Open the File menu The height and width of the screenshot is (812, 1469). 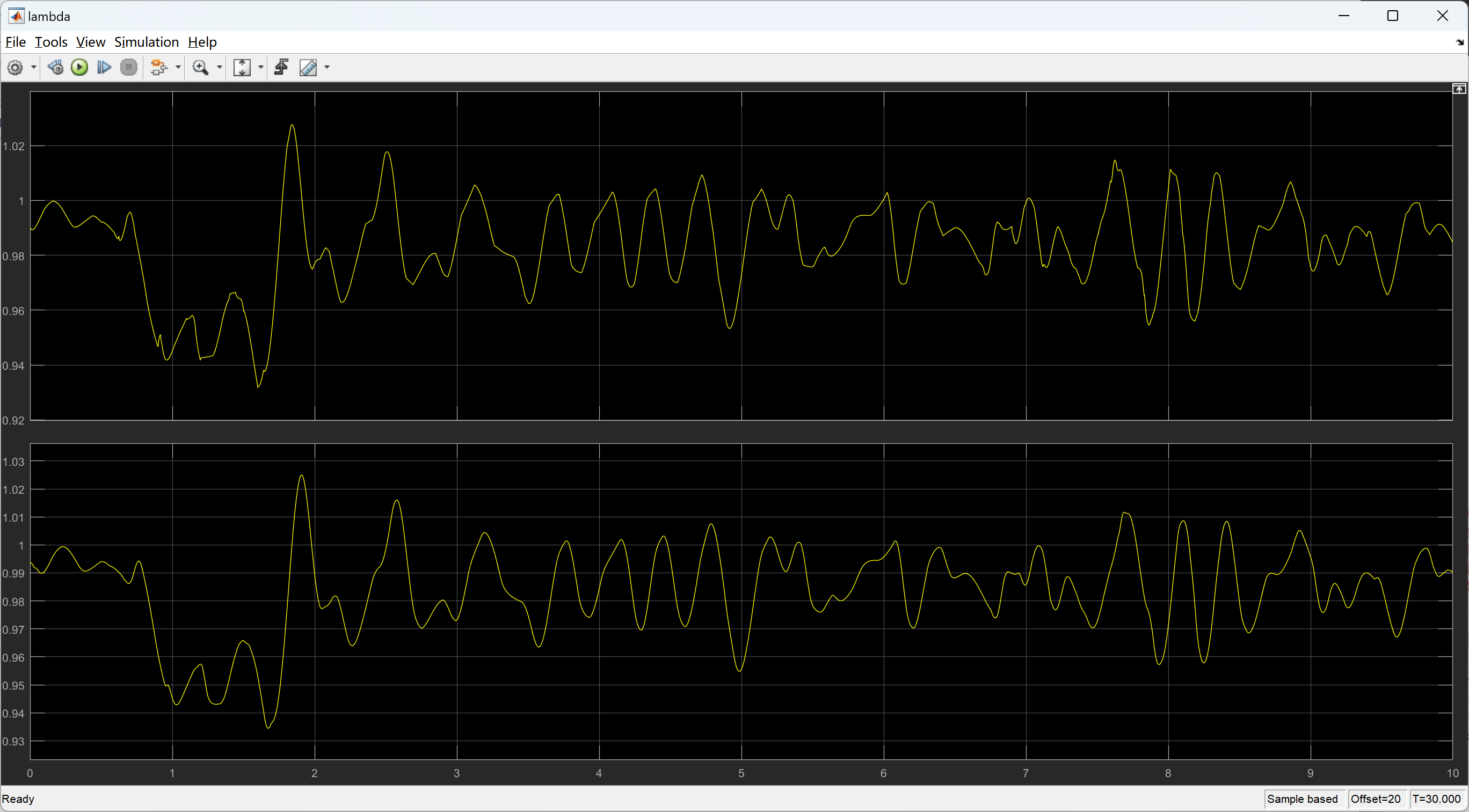tap(16, 42)
